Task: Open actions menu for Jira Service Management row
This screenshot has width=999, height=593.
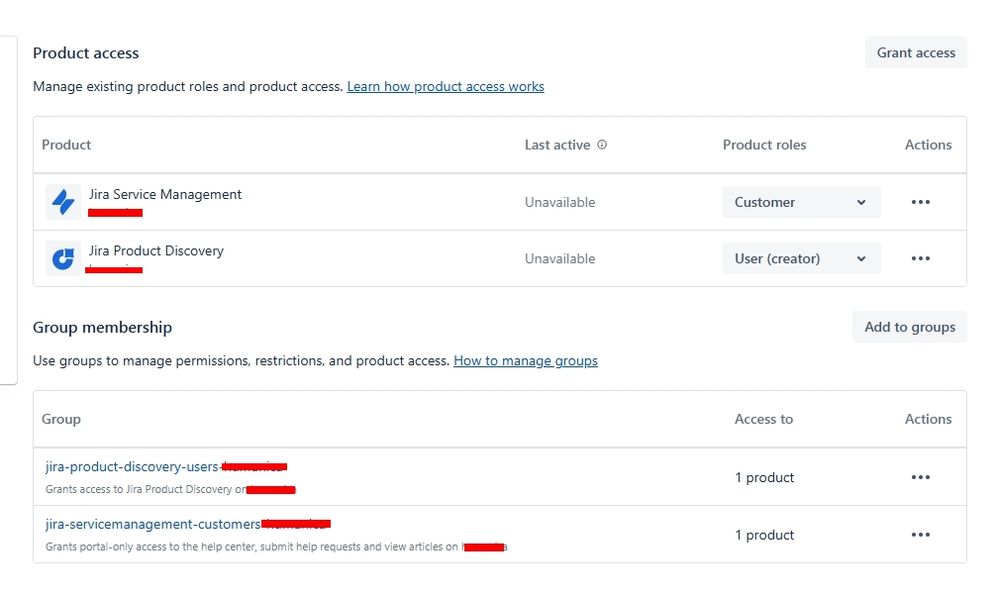Action: [x=920, y=202]
